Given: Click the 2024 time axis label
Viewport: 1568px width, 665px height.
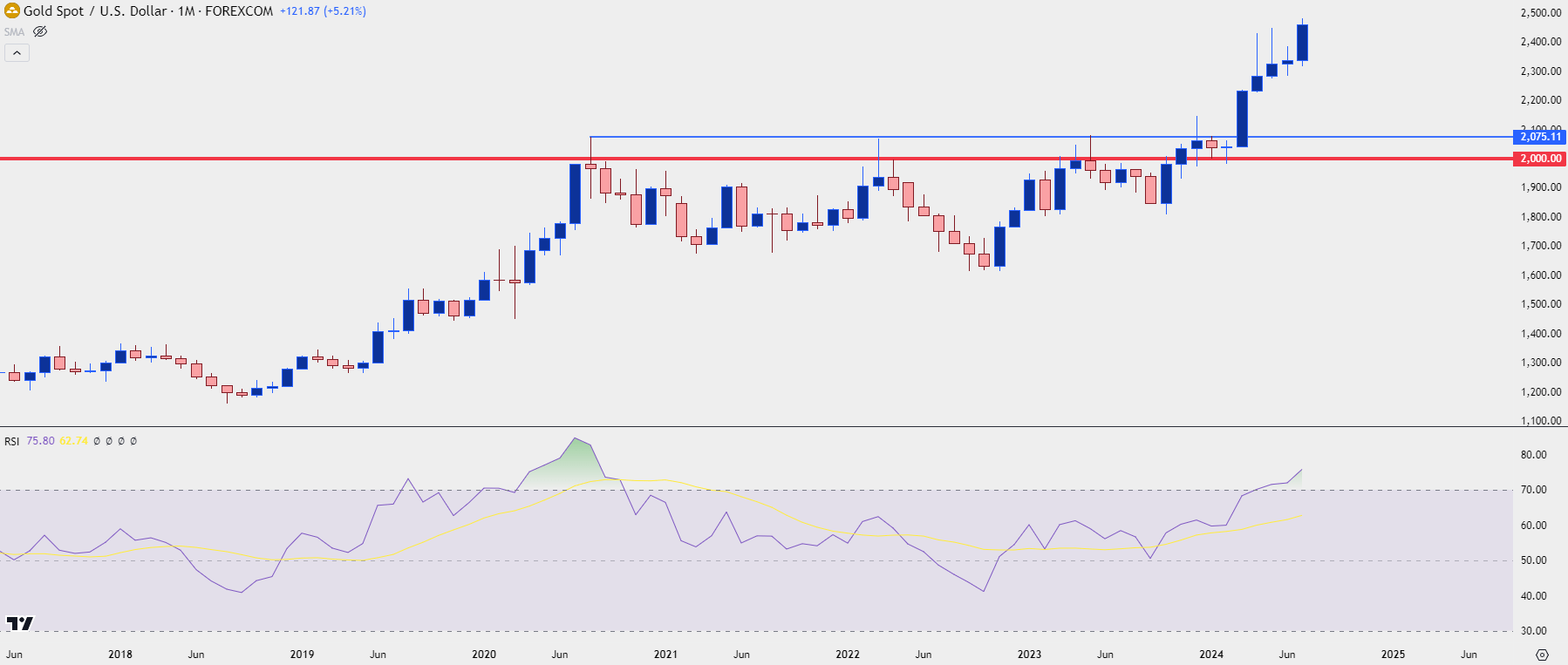Looking at the screenshot, I should pyautogui.click(x=1210, y=655).
